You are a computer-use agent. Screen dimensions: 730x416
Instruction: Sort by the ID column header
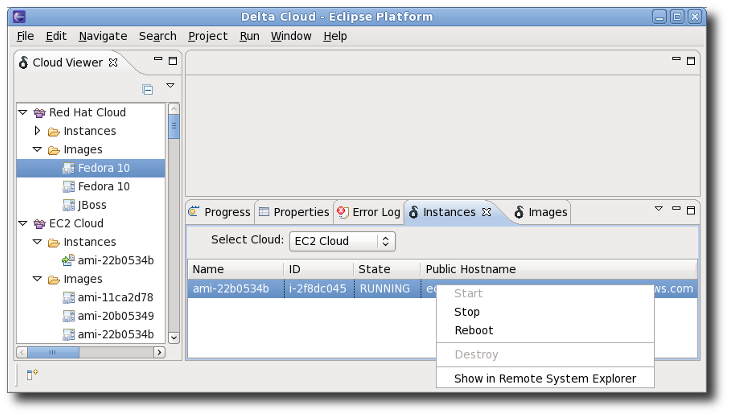point(319,269)
